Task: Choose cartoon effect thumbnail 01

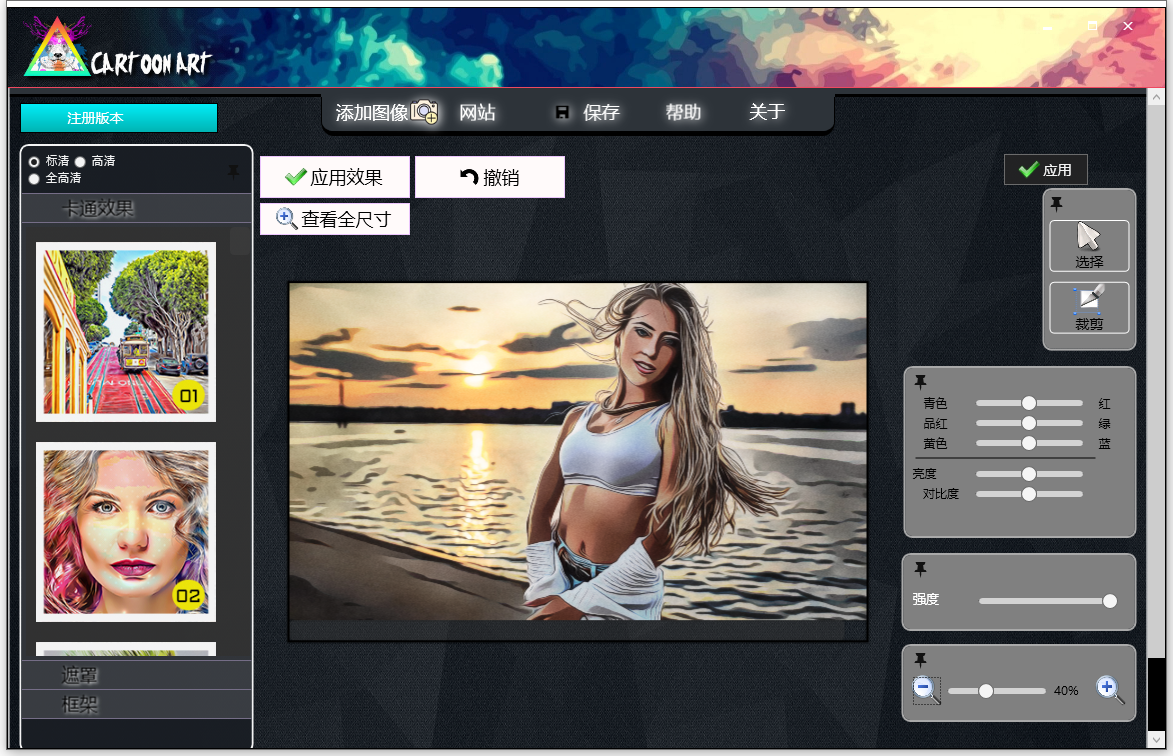Action: pos(126,332)
